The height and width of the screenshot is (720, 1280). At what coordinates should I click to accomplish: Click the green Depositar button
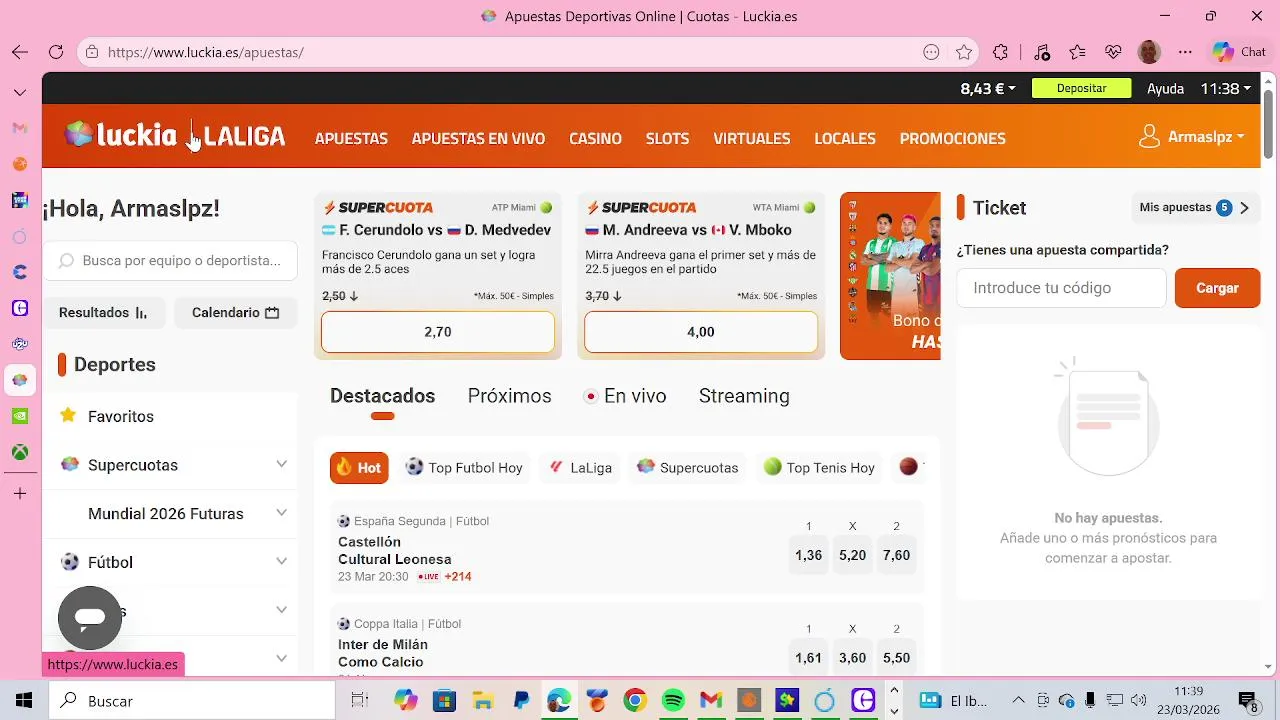(1081, 88)
